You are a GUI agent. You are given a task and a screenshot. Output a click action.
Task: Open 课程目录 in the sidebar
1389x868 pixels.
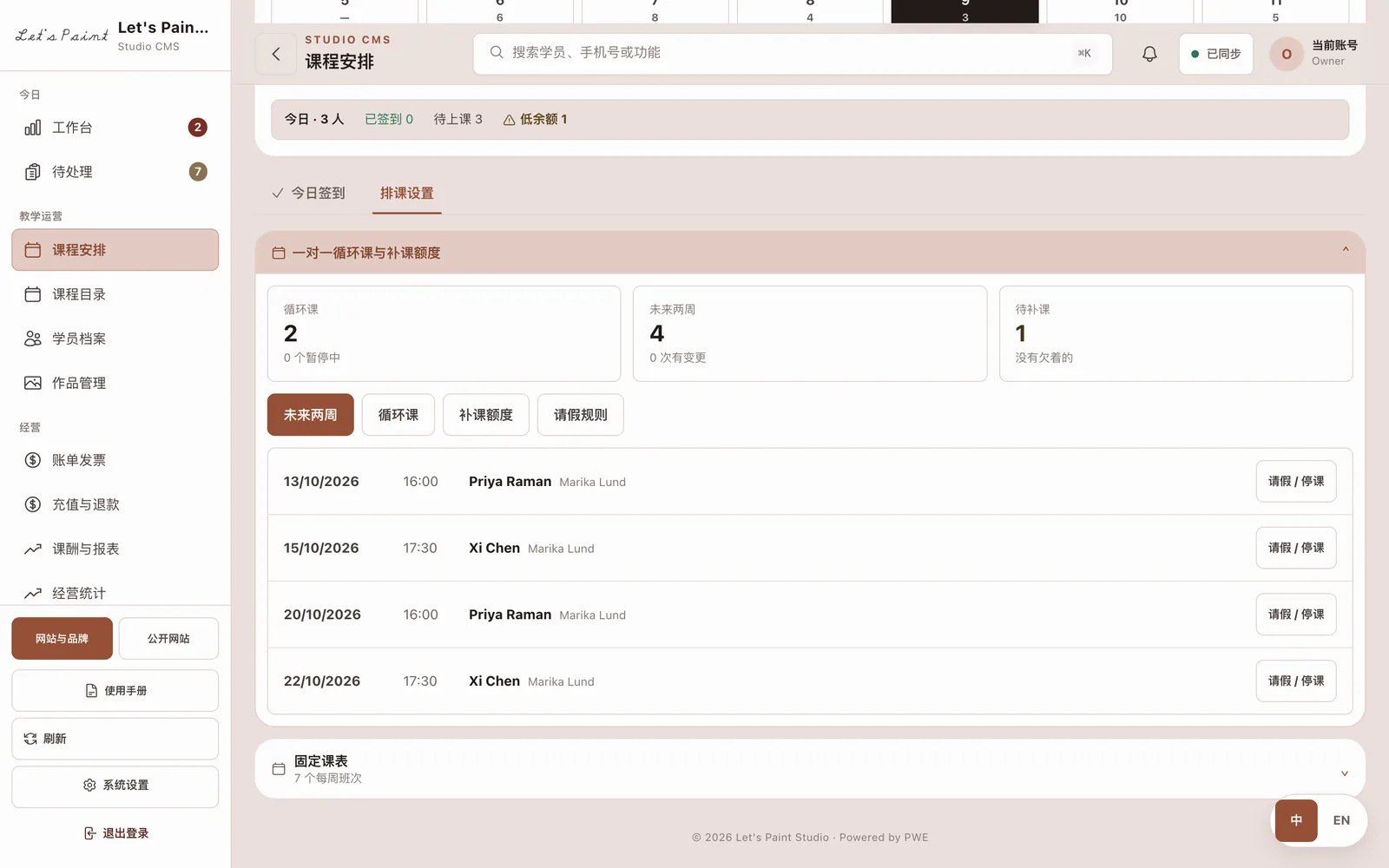115,294
